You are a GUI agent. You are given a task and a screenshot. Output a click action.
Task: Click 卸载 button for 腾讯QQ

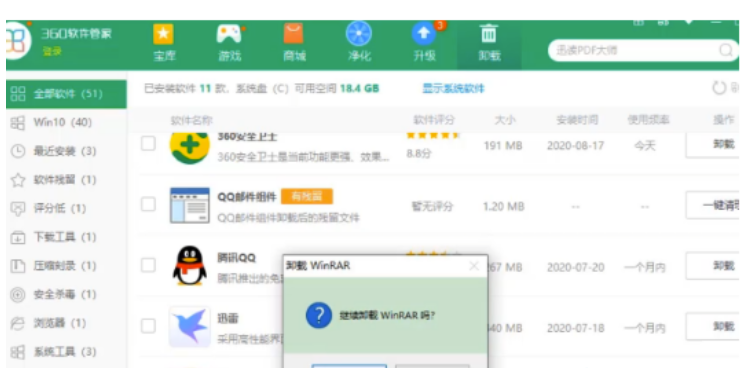click(x=713, y=266)
